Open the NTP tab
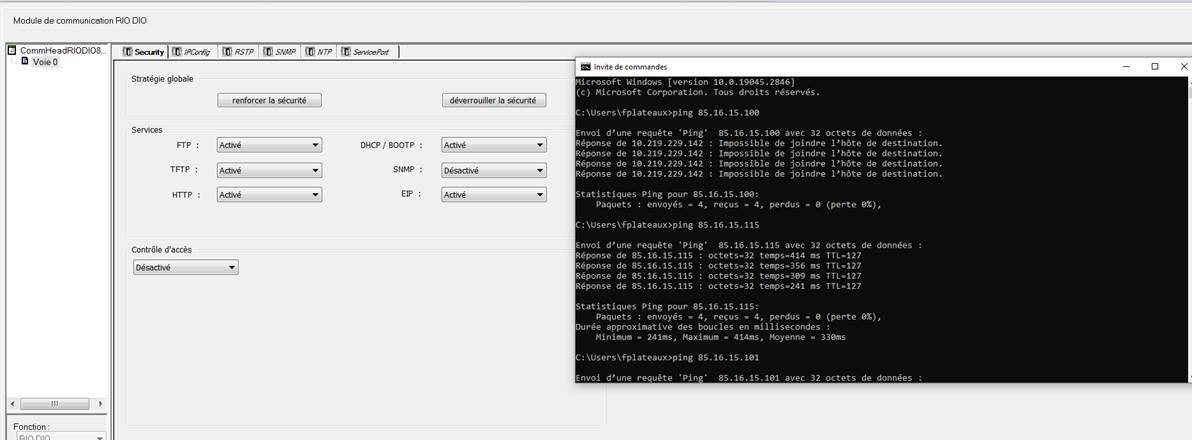The image size is (1192, 440). 319,52
